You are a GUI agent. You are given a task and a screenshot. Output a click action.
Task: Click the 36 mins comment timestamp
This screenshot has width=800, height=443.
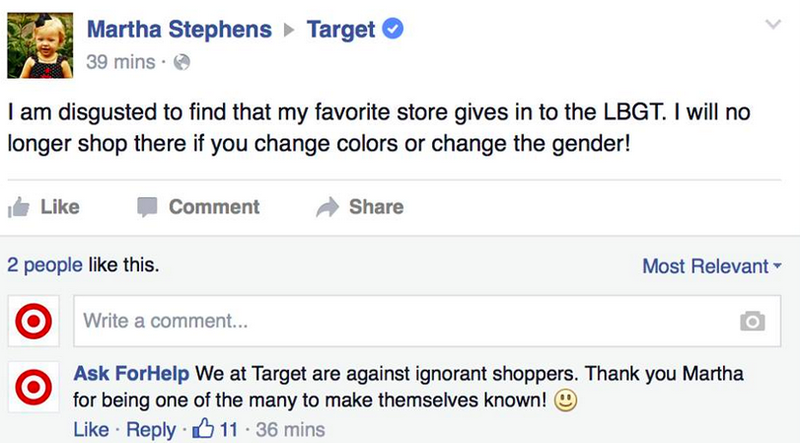tap(290, 429)
